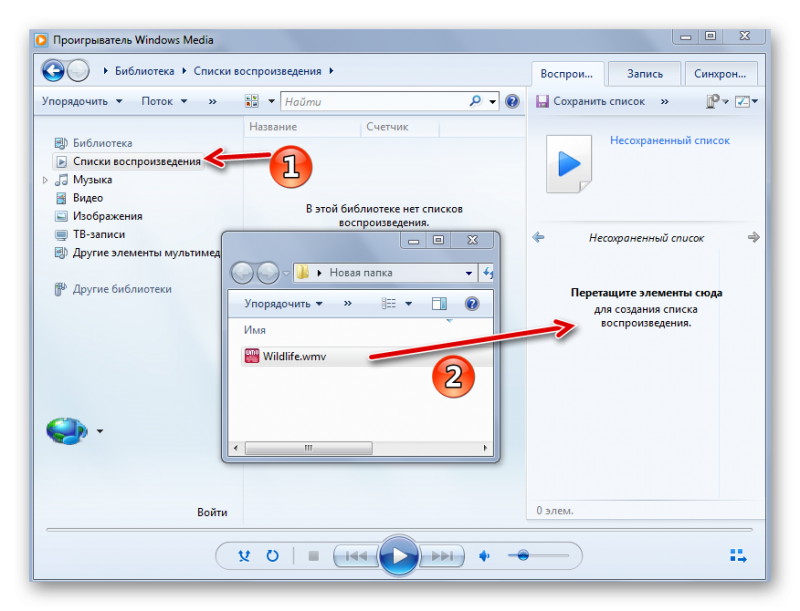Click the Войти sign-in link
Viewport: 800px width, 611px height.
coord(212,512)
